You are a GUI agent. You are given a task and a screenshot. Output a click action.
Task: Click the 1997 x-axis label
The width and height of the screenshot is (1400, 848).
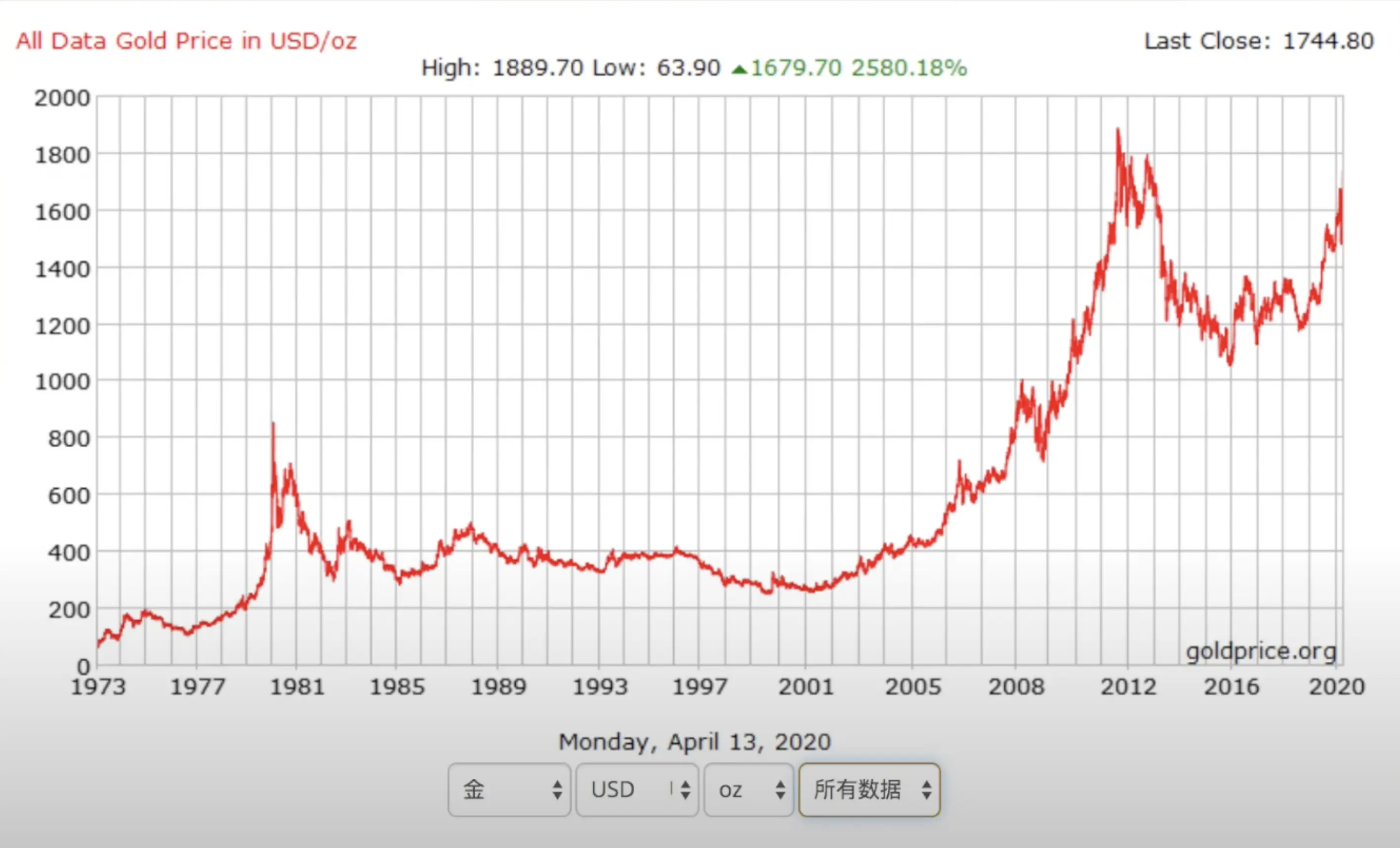click(700, 687)
